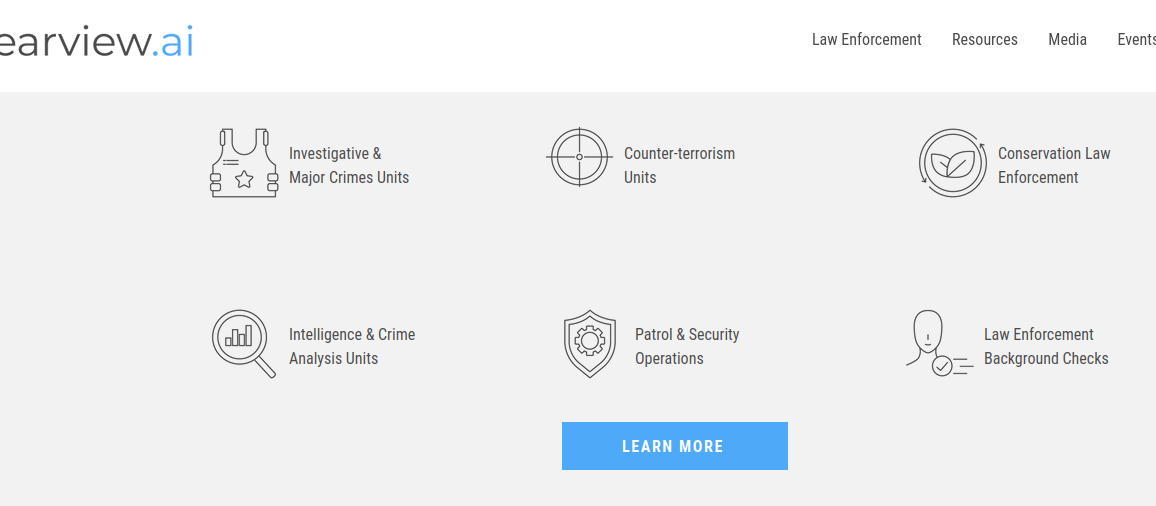
Task: Click the shield with gear icon
Action: pyautogui.click(x=590, y=344)
